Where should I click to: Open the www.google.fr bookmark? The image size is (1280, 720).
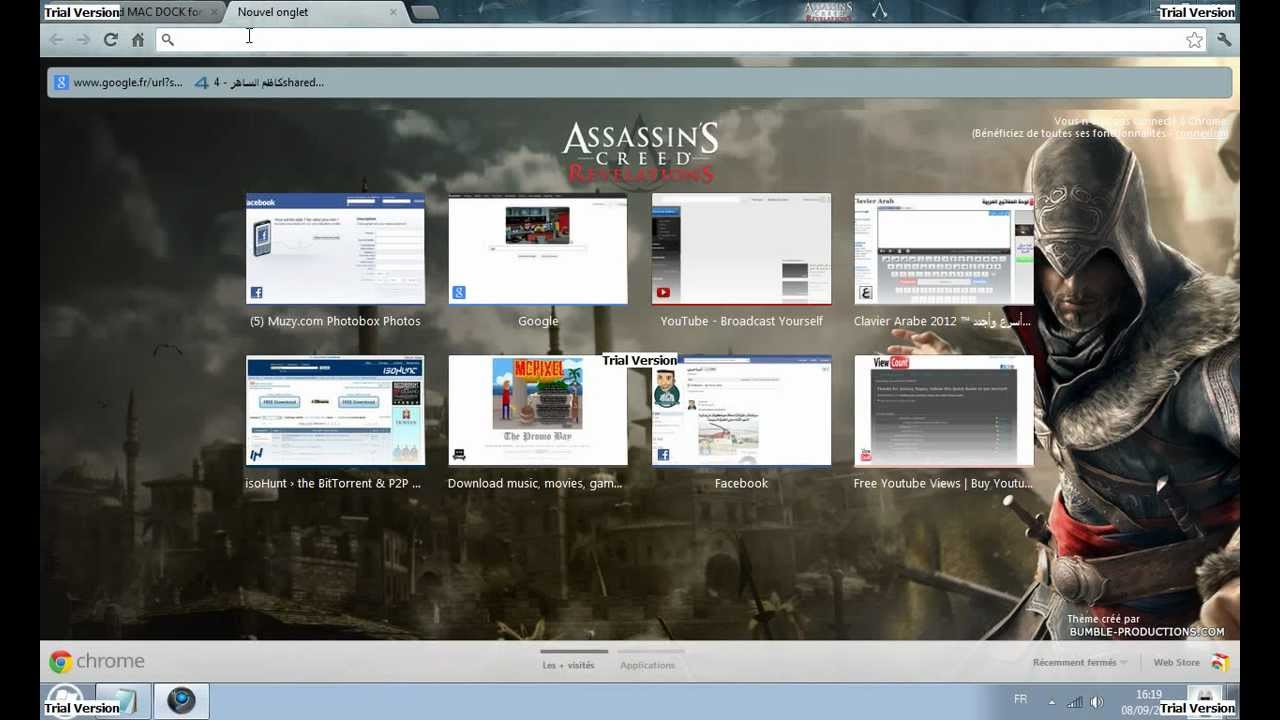(x=119, y=82)
